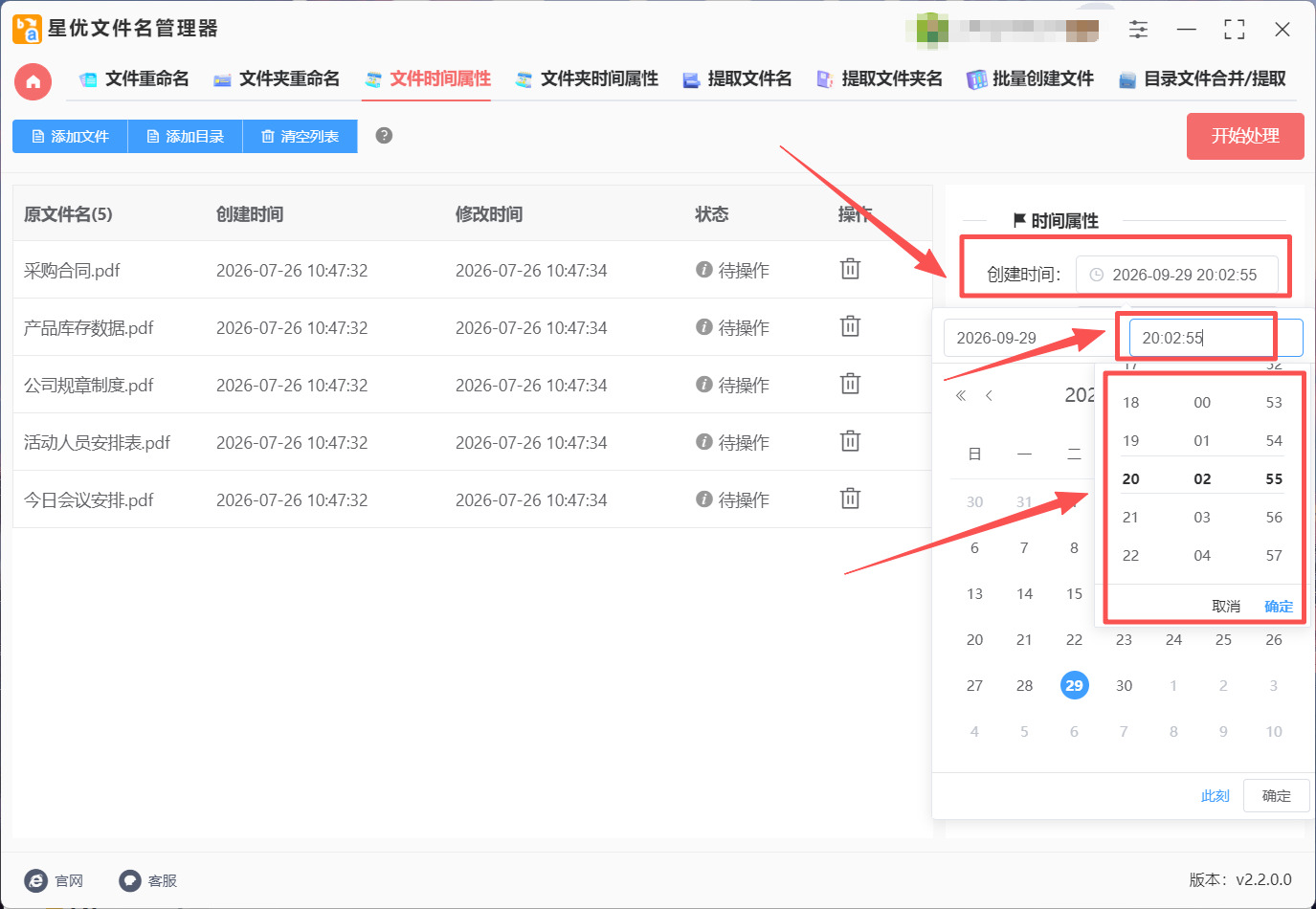Click the time input showing 20:02:55
Screen dimensions: 1316x909
[x=1216, y=338]
